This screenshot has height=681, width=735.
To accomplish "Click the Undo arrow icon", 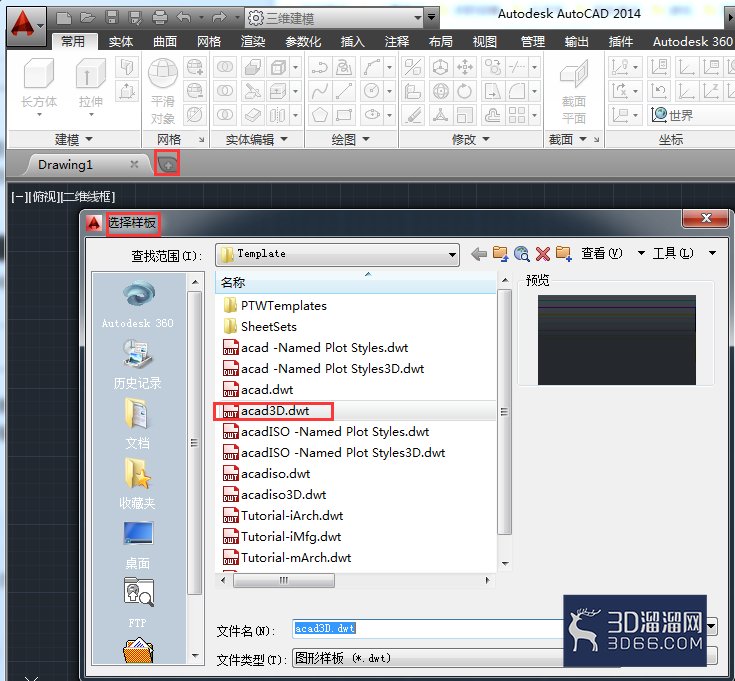I will pyautogui.click(x=184, y=18).
